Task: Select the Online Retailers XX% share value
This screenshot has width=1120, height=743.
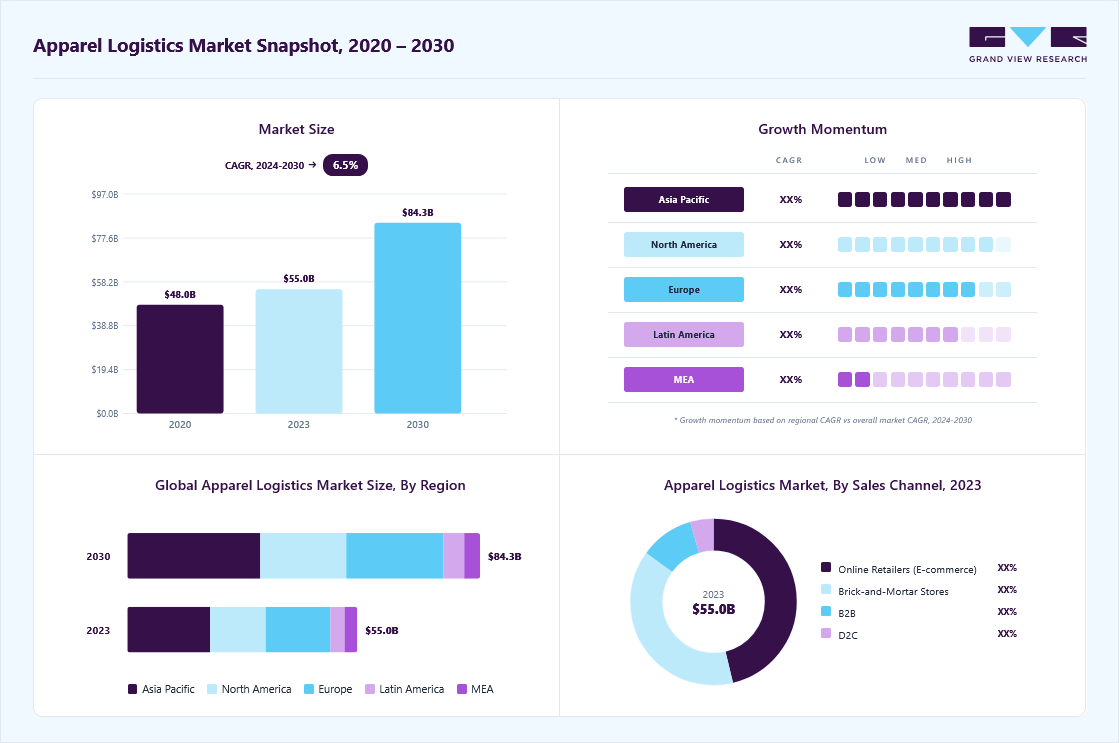Action: (x=1007, y=568)
